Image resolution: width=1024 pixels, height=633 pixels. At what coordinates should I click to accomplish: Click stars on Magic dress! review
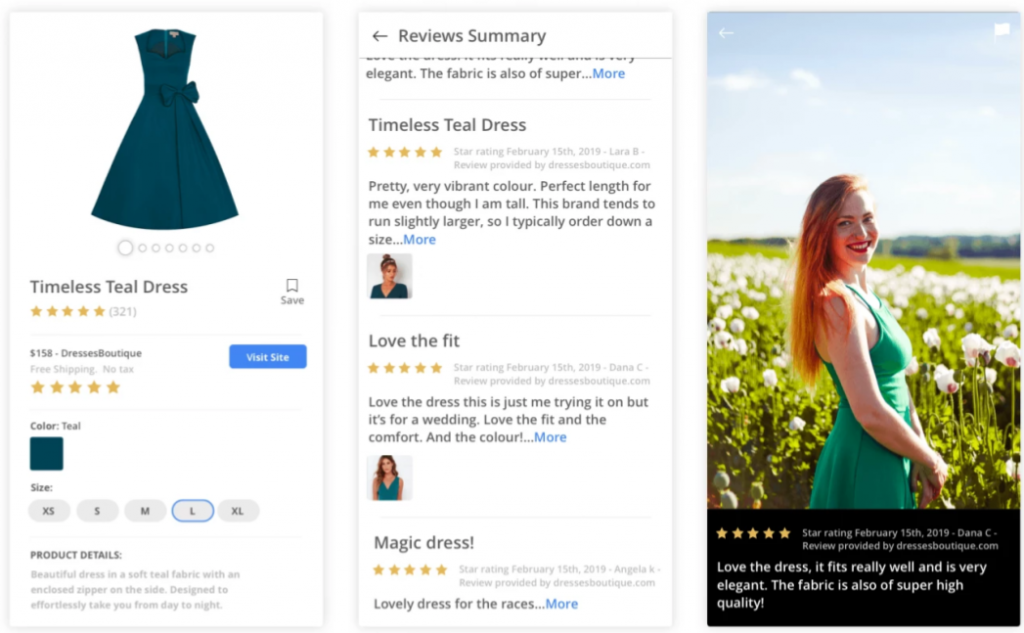[410, 570]
